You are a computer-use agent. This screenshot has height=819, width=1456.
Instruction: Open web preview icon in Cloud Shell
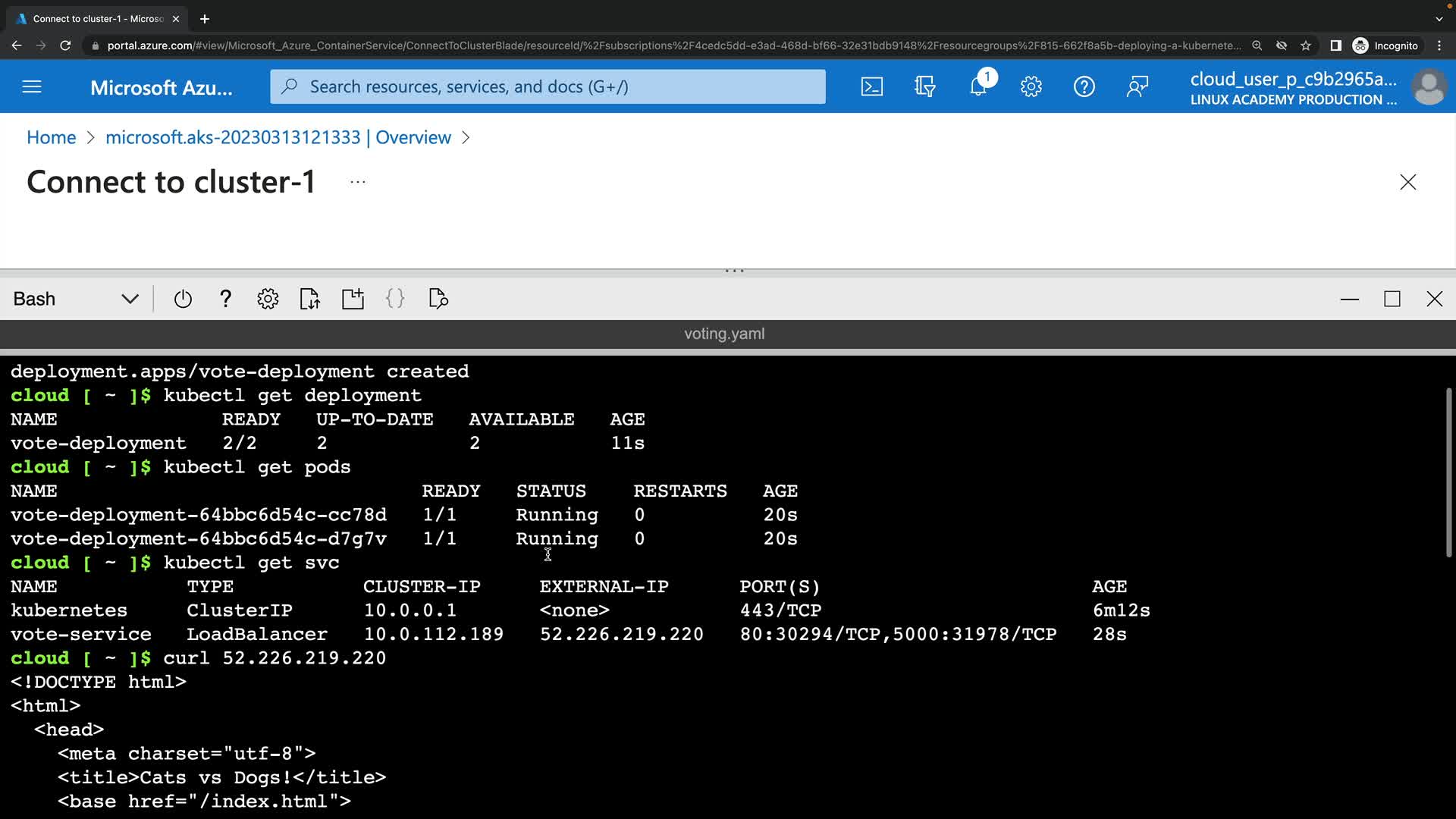pos(438,299)
